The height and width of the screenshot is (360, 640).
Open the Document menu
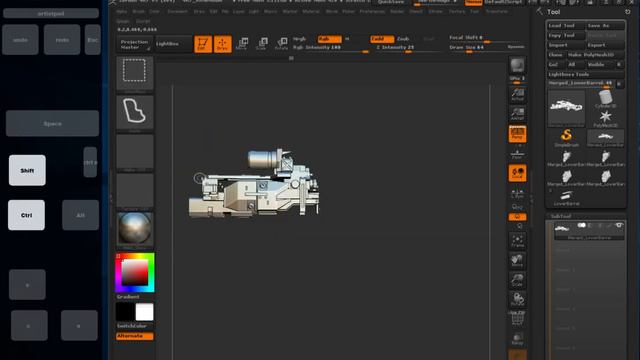[178, 12]
